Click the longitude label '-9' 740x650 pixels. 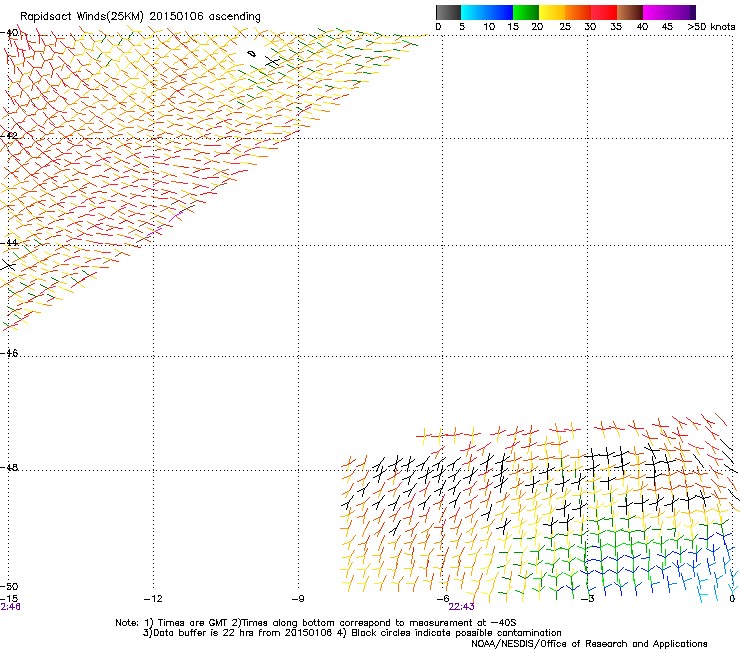298,599
